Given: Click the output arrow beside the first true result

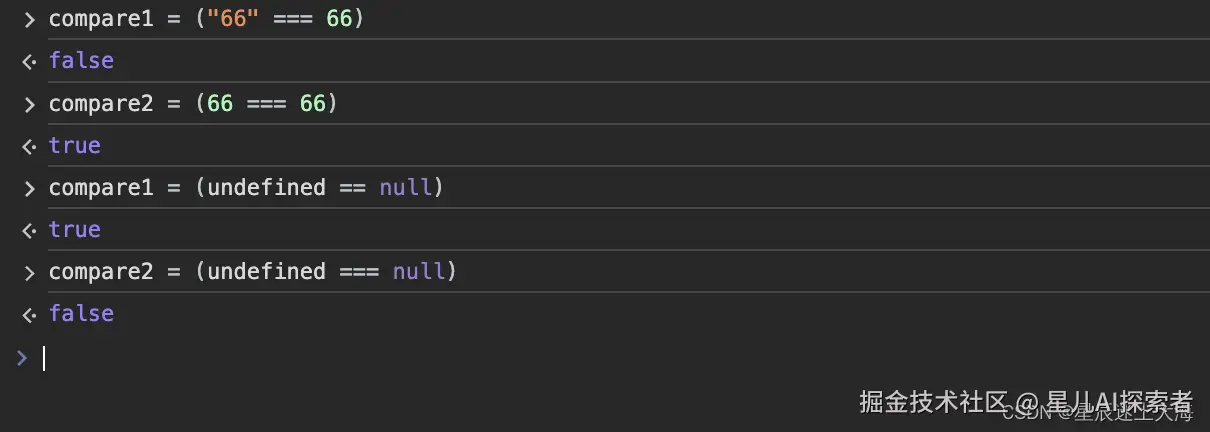Looking at the screenshot, I should (x=29, y=146).
